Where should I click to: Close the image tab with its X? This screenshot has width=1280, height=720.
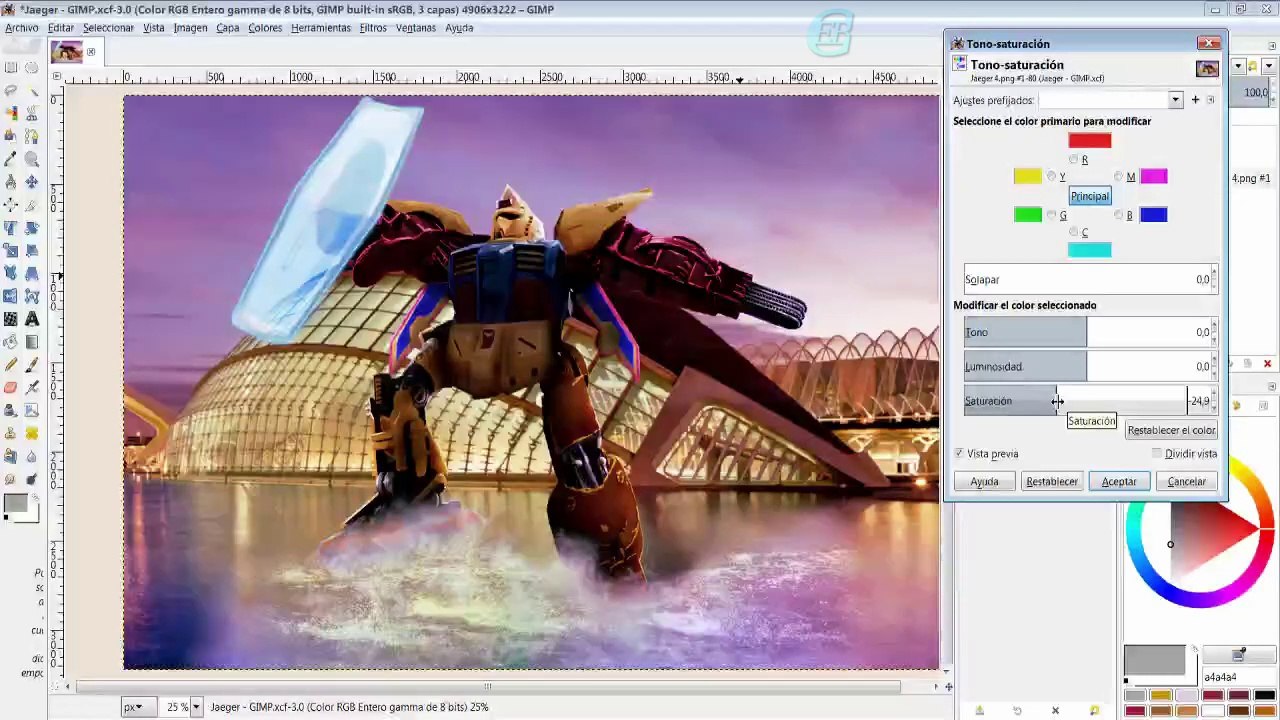(90, 52)
